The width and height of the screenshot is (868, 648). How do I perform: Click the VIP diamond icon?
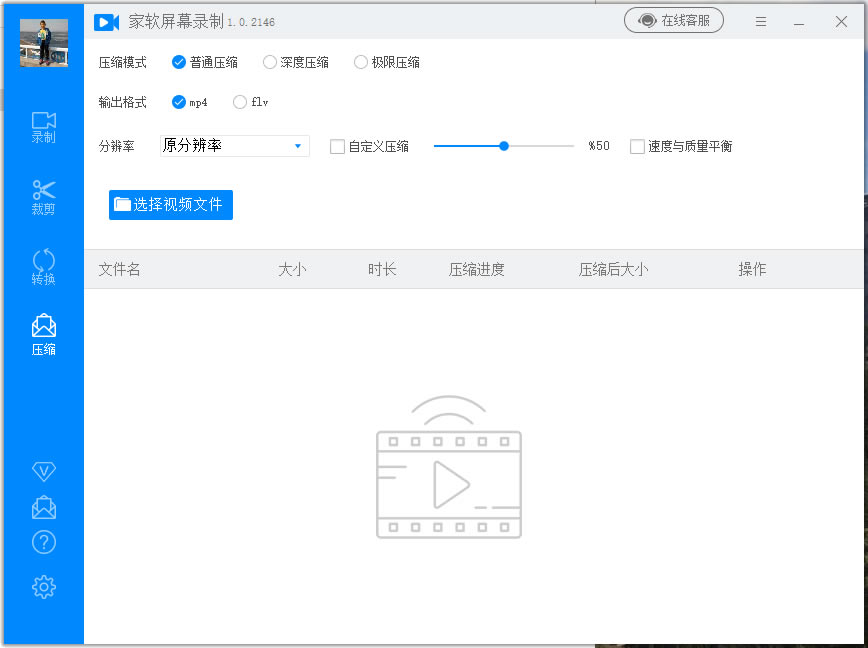tap(43, 471)
